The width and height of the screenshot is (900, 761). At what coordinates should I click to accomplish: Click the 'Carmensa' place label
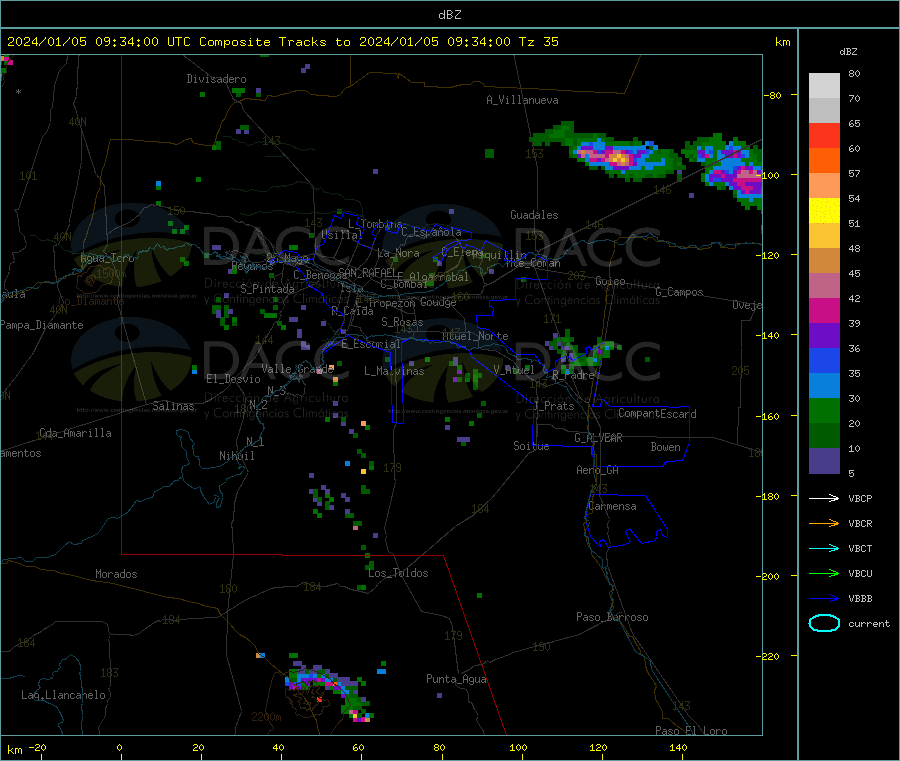pyautogui.click(x=612, y=506)
